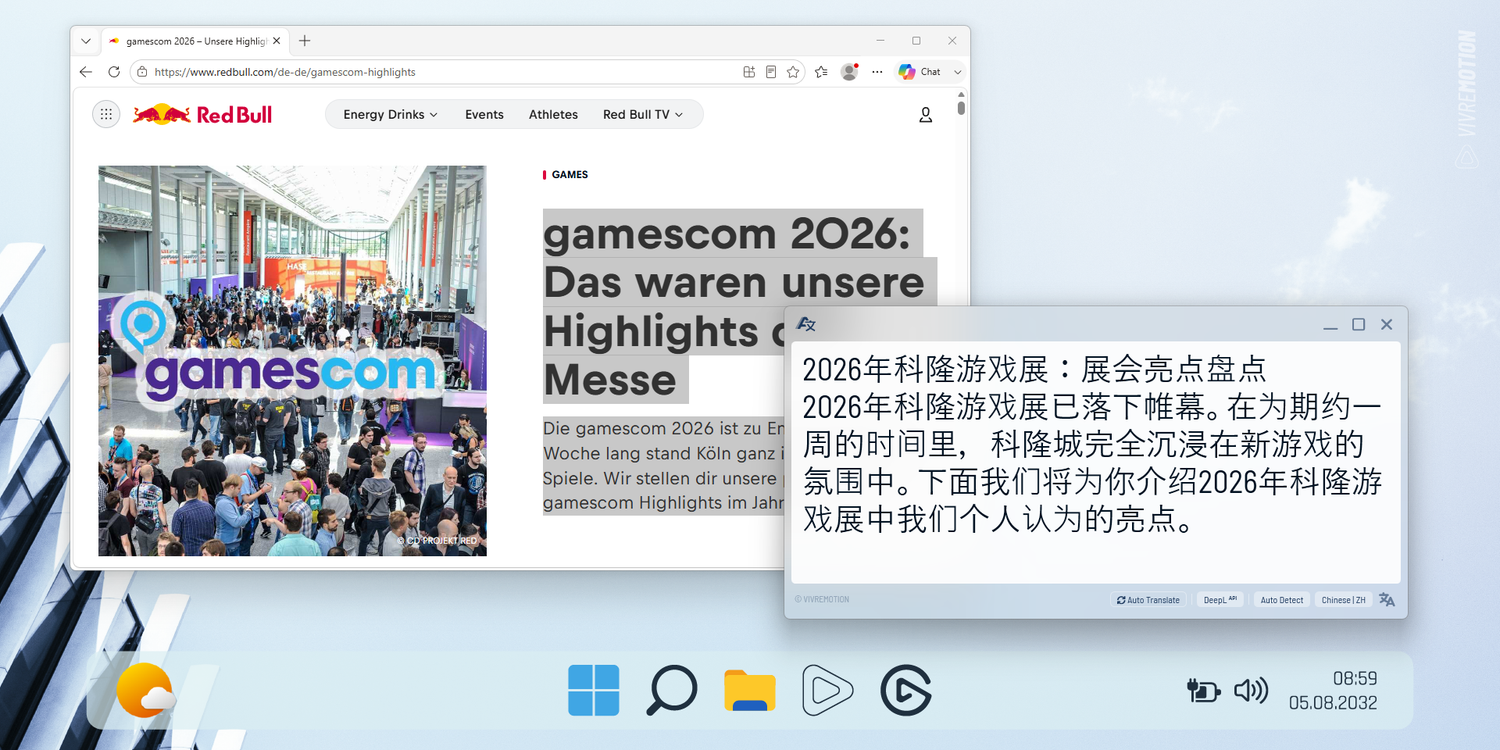Add this page to favorites with star icon
Image resolution: width=1500 pixels, height=750 pixels.
click(x=793, y=72)
